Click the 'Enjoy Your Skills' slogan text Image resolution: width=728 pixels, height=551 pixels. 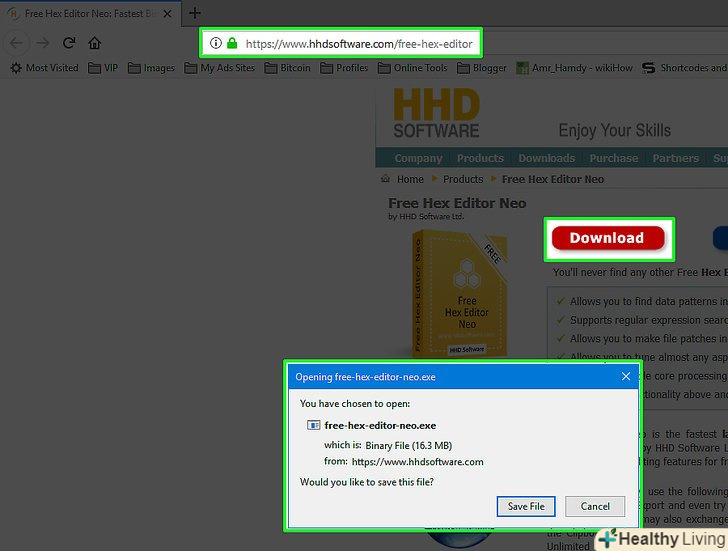pos(614,130)
